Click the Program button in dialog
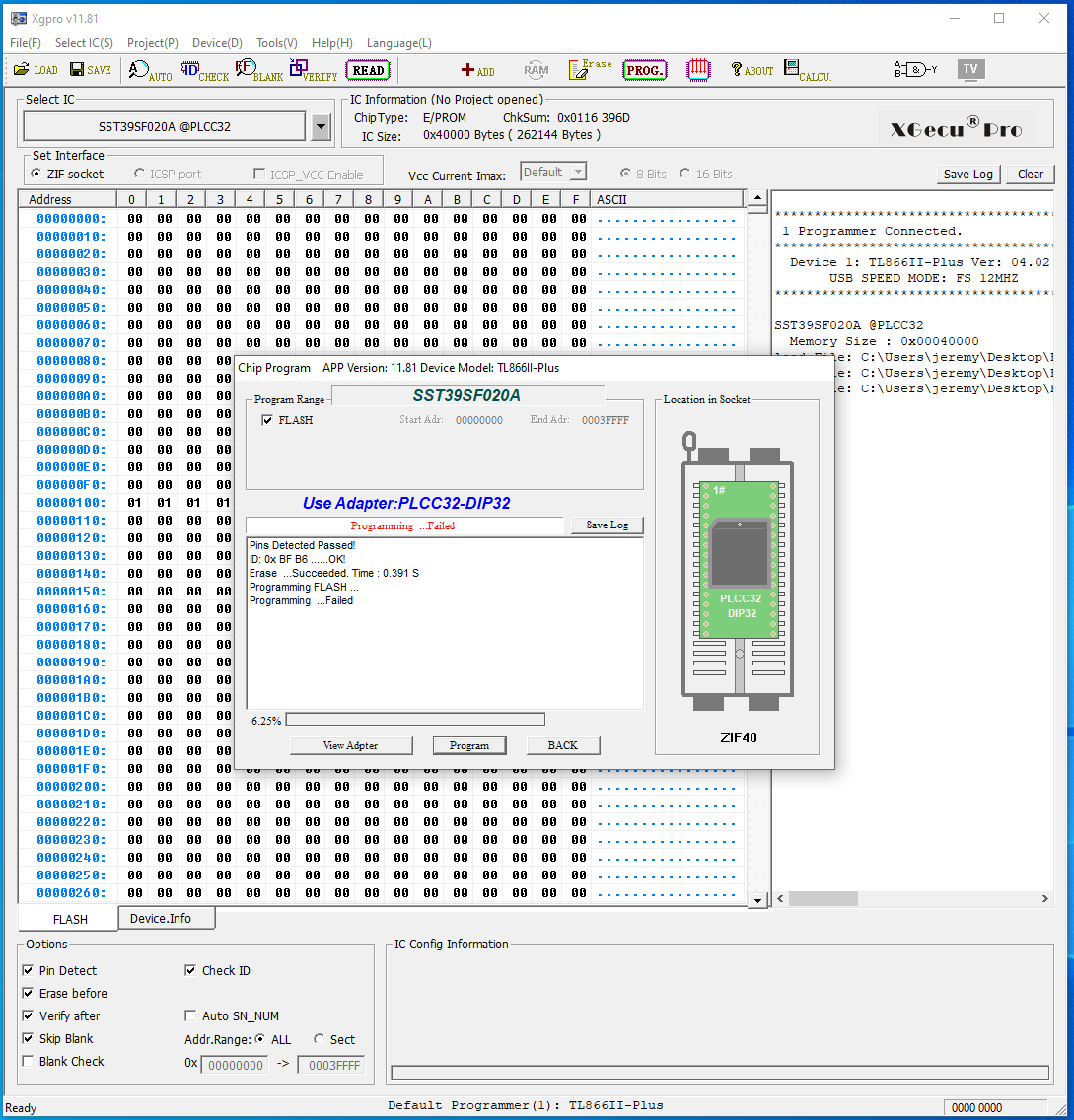The height and width of the screenshot is (1120, 1074). pyautogui.click(x=468, y=745)
